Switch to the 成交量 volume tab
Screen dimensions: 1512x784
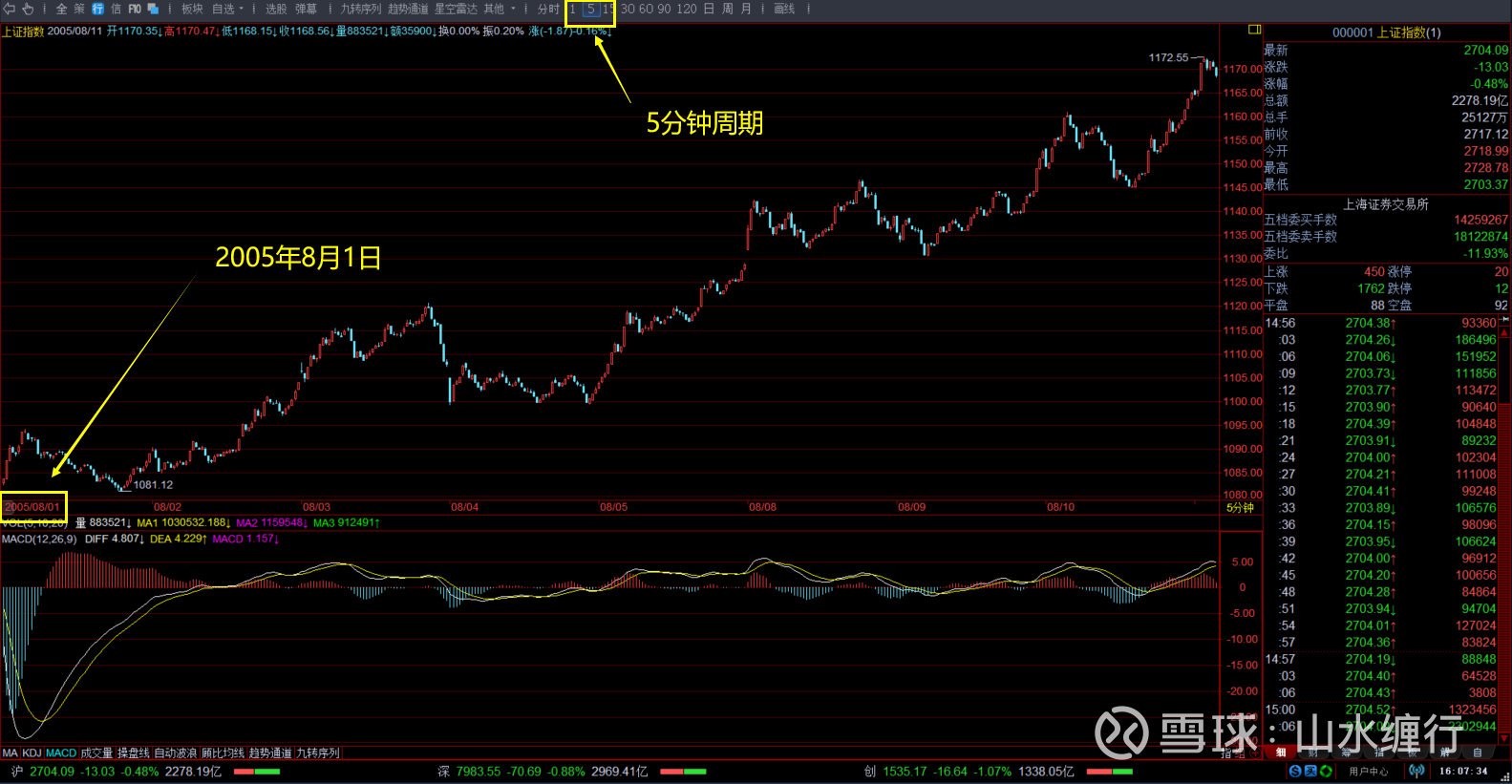[x=96, y=752]
